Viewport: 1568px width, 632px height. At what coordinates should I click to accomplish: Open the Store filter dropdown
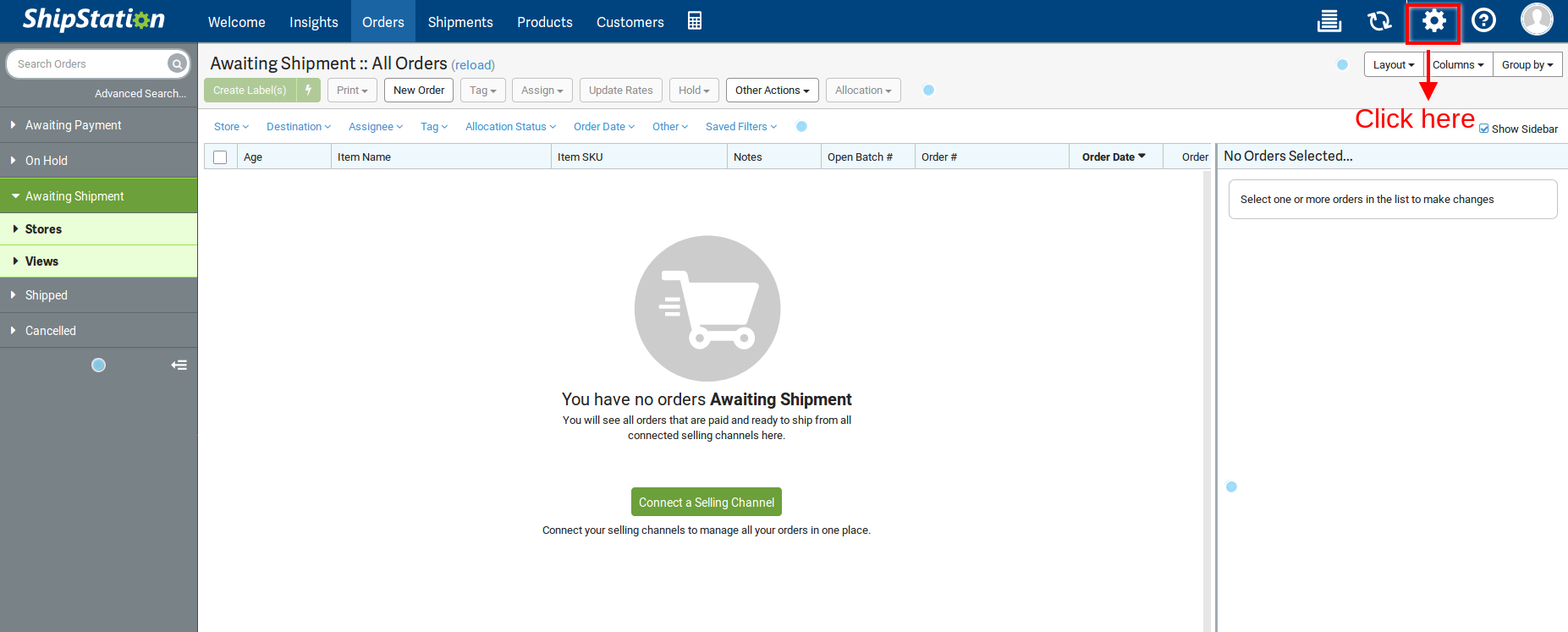pyautogui.click(x=231, y=127)
